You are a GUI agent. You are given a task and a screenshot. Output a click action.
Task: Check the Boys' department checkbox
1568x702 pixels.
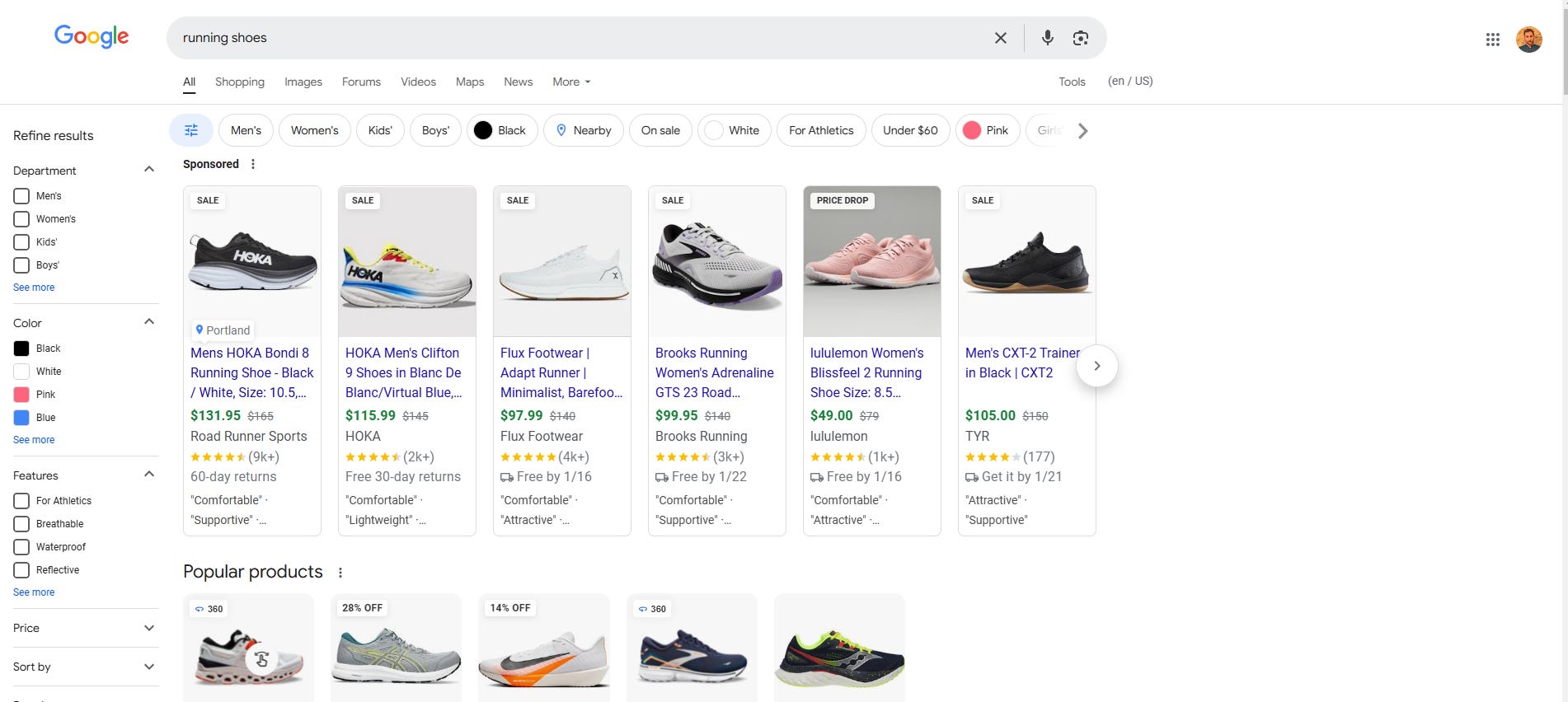point(21,265)
